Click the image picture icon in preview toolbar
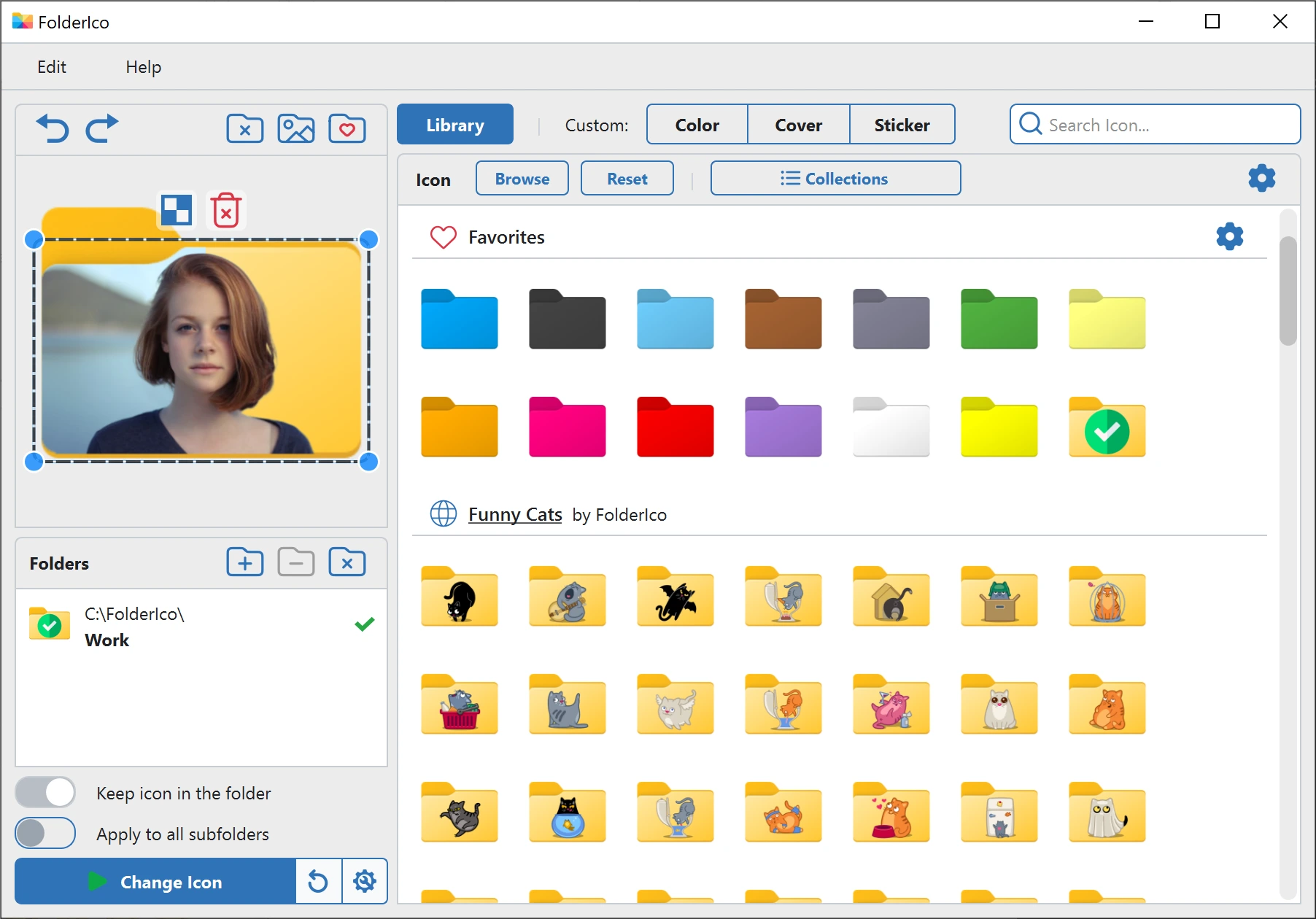 point(296,129)
